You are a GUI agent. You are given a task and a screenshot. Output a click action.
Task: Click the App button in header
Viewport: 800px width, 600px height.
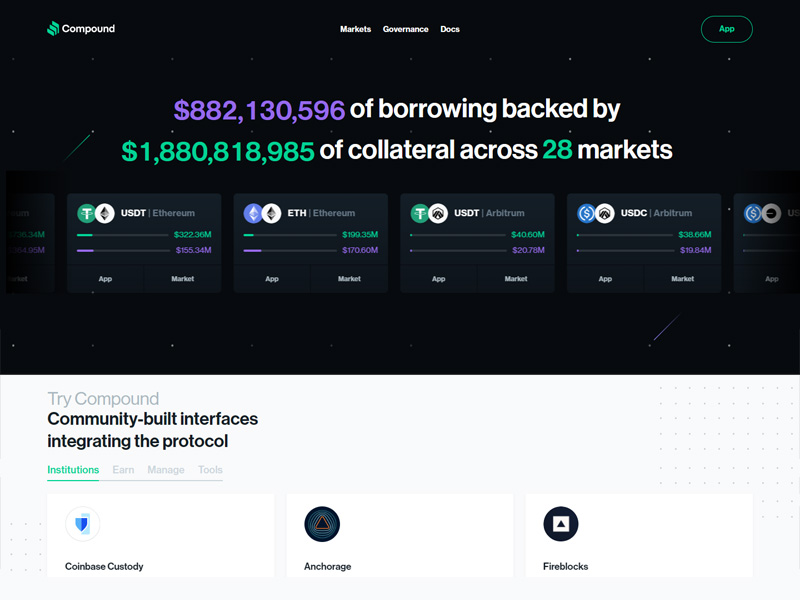[x=726, y=29]
